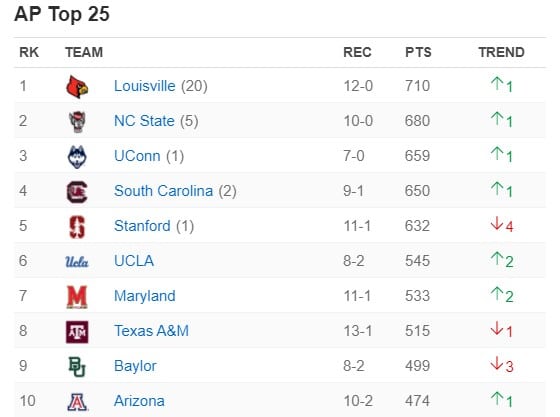Go to the Baylor team page
560x417 pixels.
click(135, 366)
